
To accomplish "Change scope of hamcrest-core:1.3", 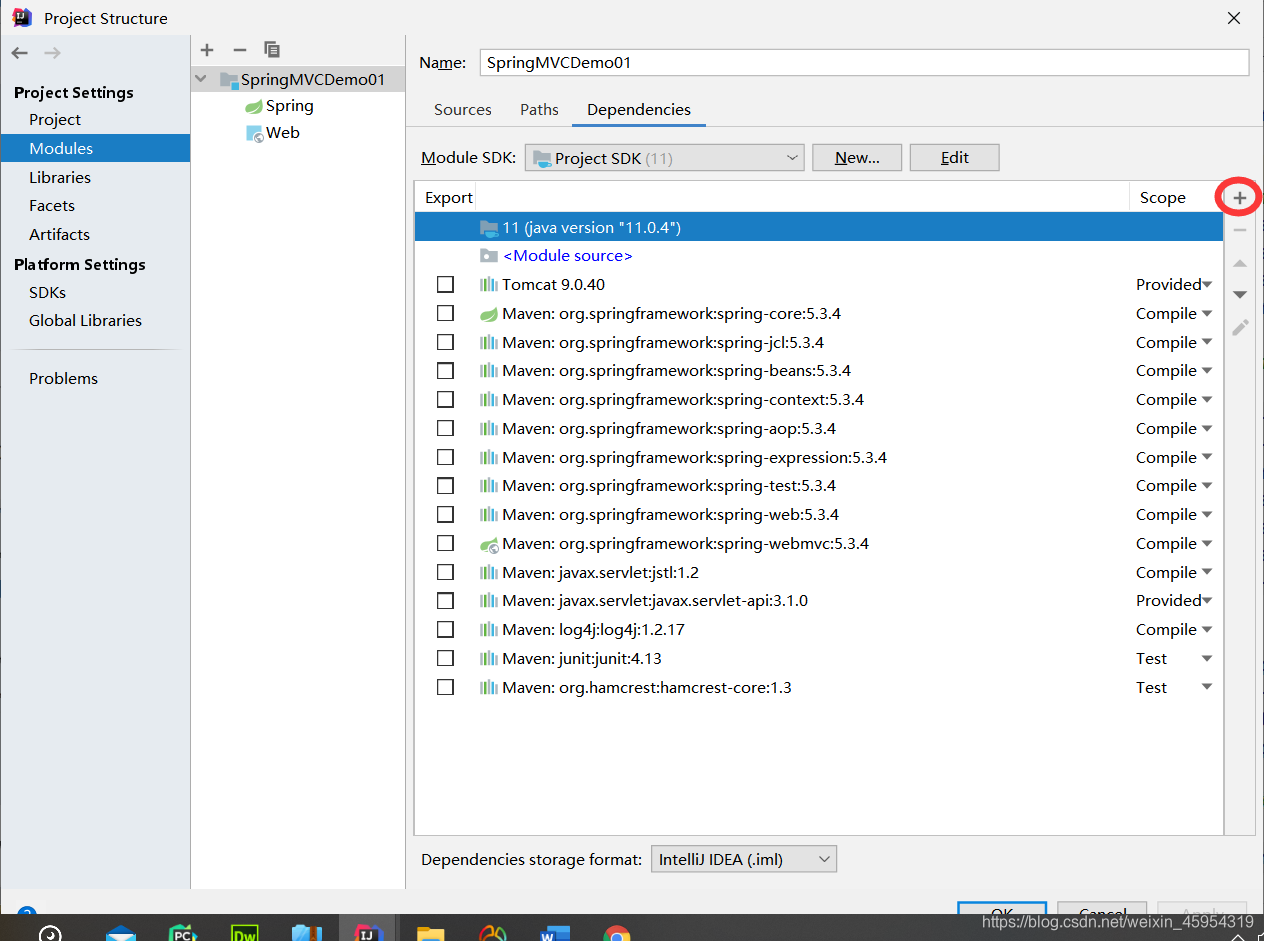I will [1174, 688].
